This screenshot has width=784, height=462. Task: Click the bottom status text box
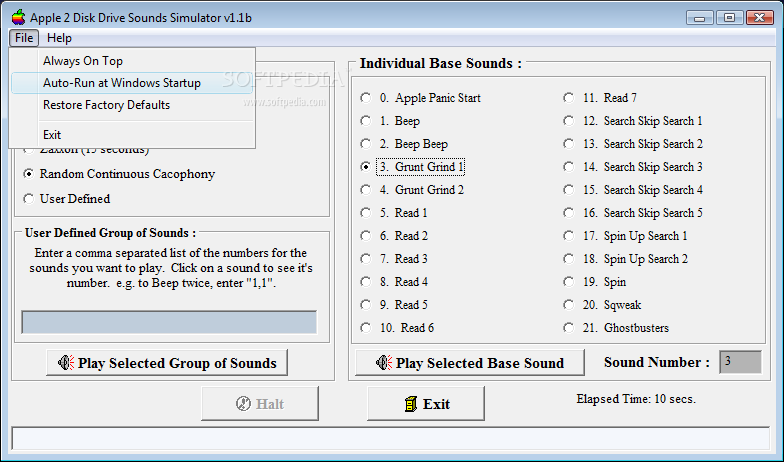pos(390,438)
